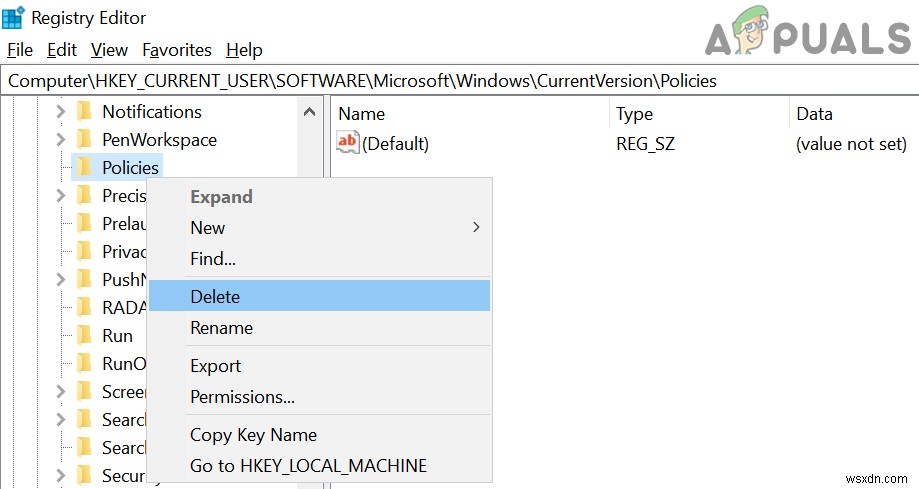Click the folder icon beside RADA key
Image resolution: width=919 pixels, height=489 pixels.
pyautogui.click(x=85, y=308)
